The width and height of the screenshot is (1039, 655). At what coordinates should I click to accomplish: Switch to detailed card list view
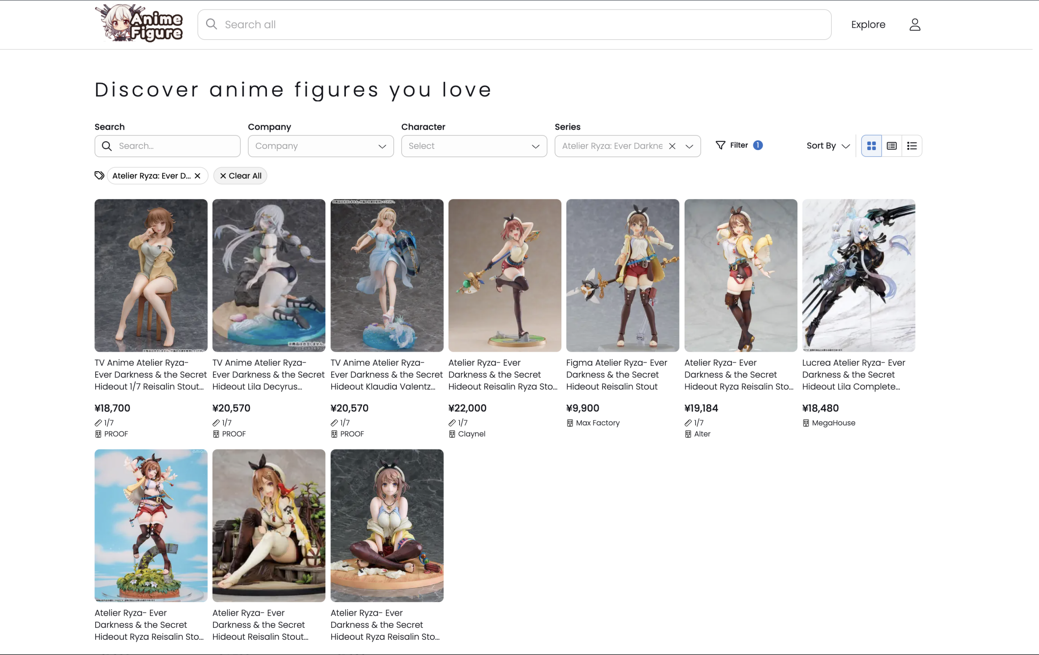tap(892, 146)
